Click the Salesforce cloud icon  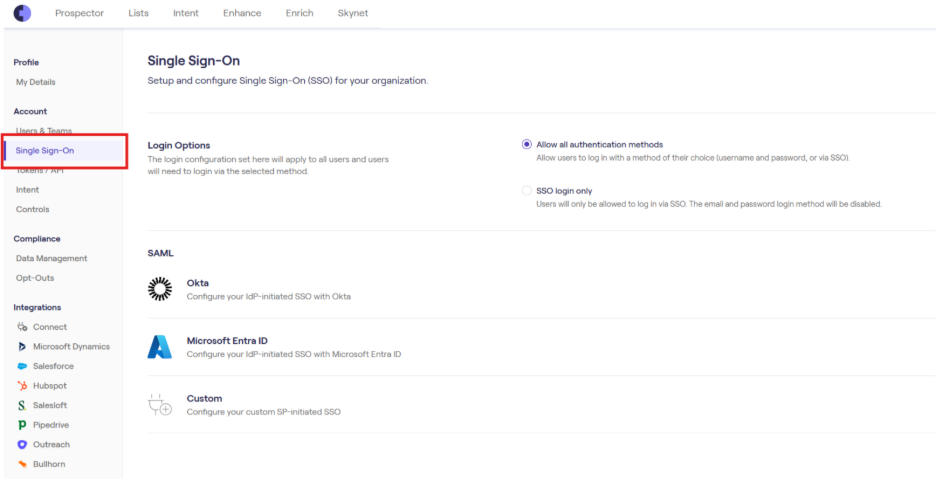pos(22,367)
